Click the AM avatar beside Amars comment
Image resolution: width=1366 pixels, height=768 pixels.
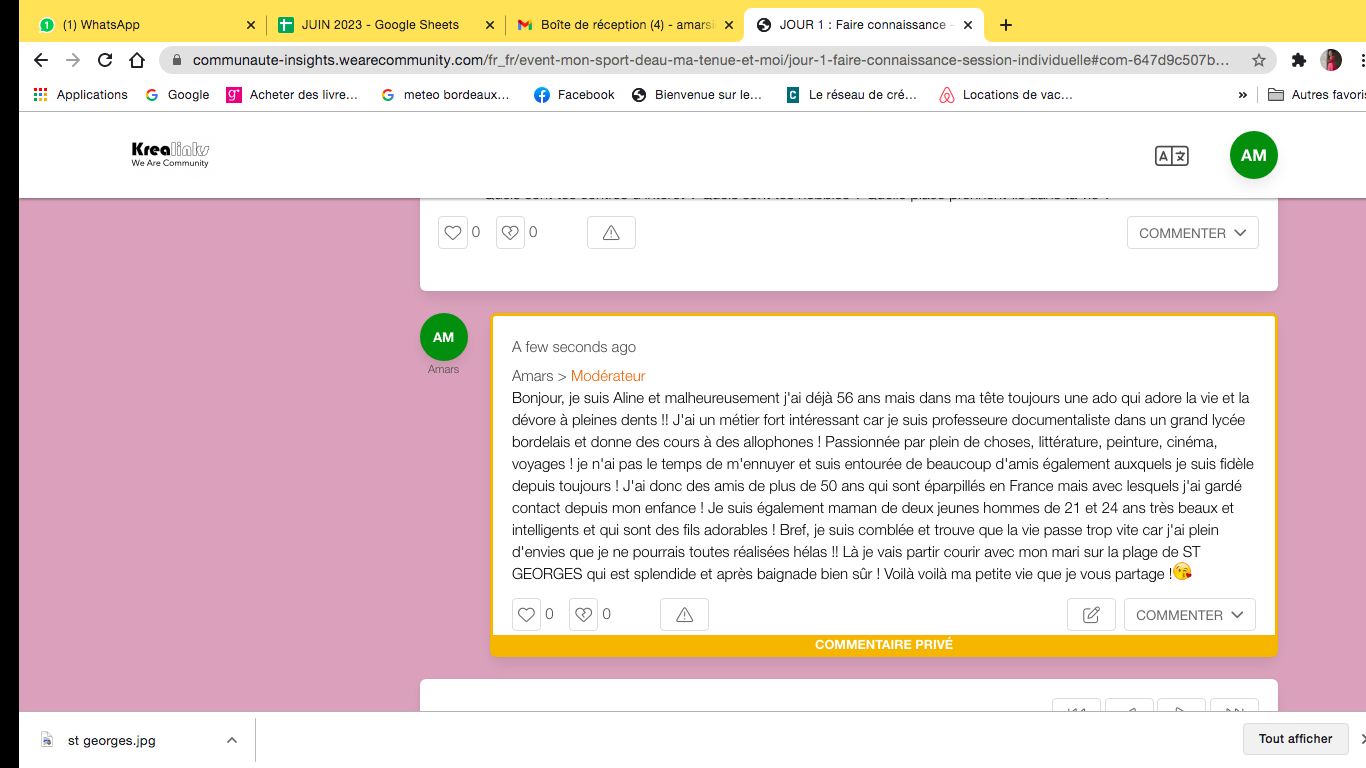click(444, 337)
